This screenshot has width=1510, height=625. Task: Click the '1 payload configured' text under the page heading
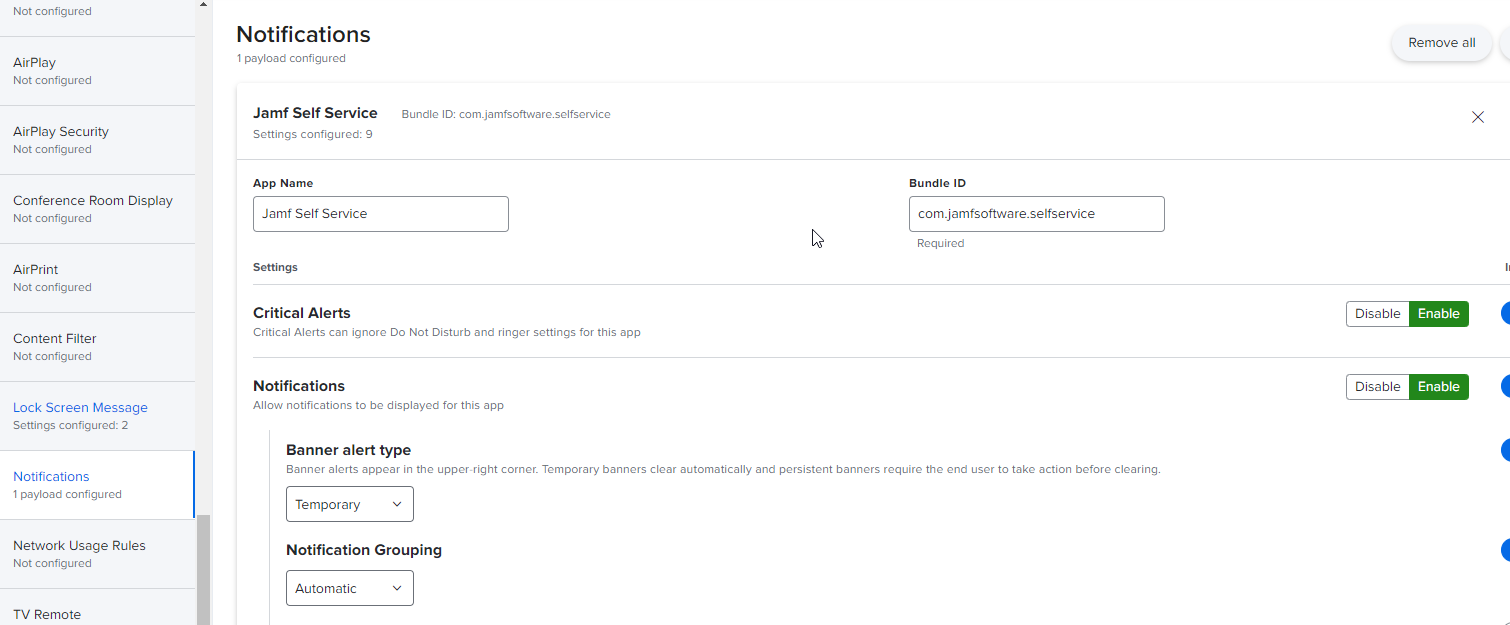point(291,58)
